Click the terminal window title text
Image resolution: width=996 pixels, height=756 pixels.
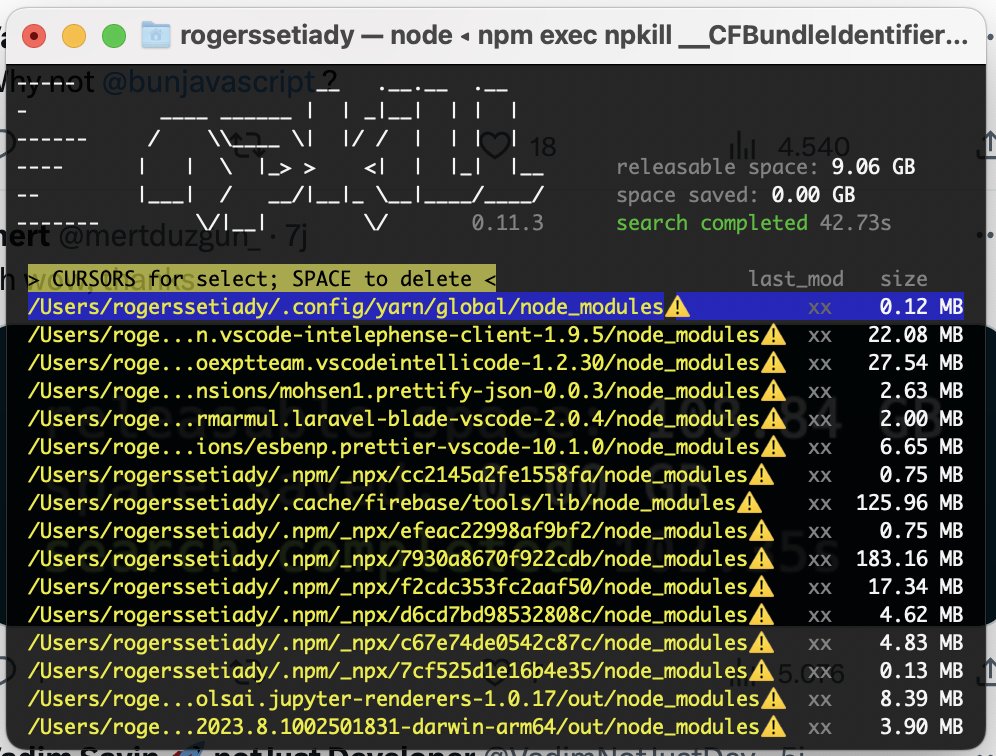tap(574, 36)
